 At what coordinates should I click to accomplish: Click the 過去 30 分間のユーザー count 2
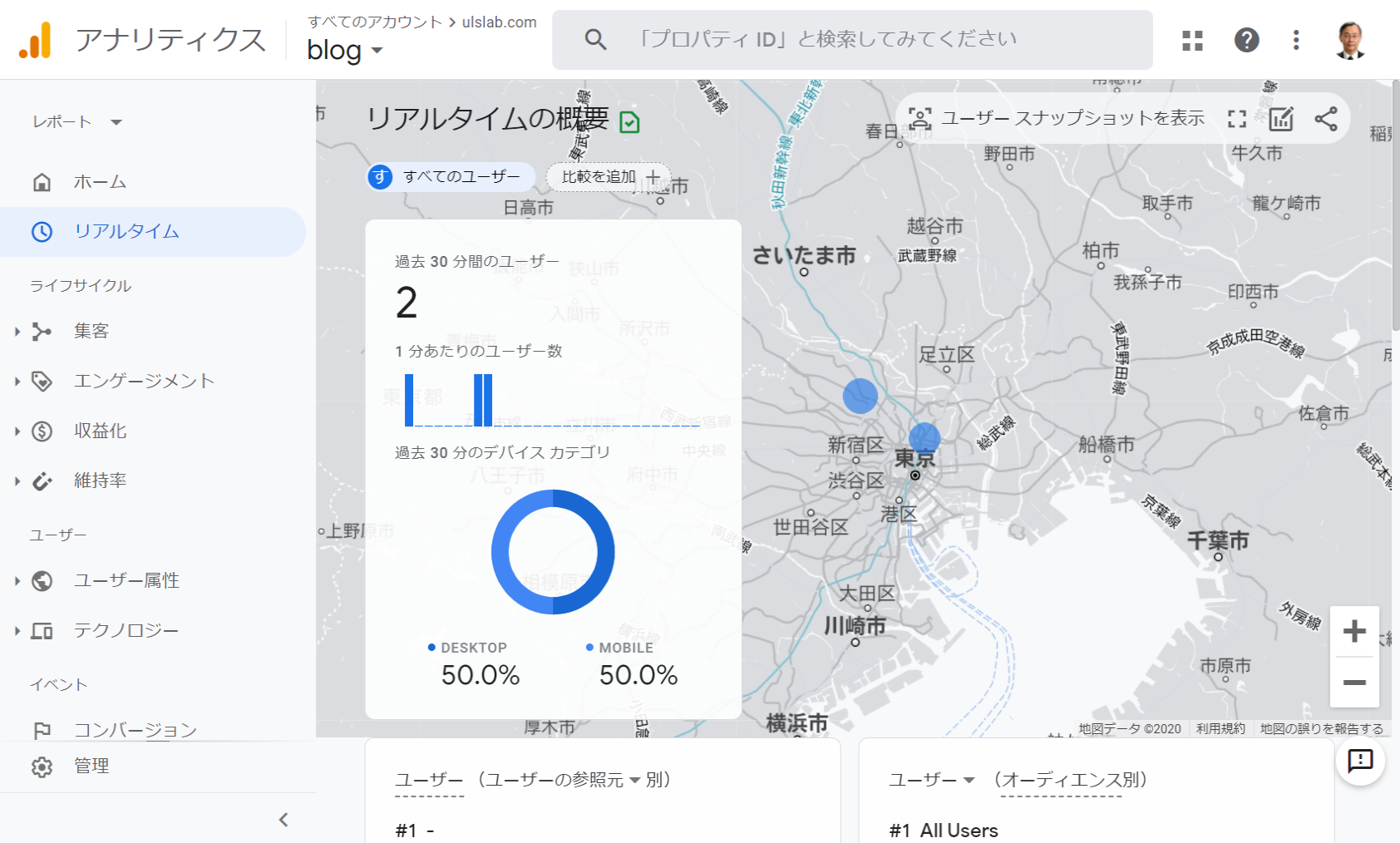(x=407, y=303)
